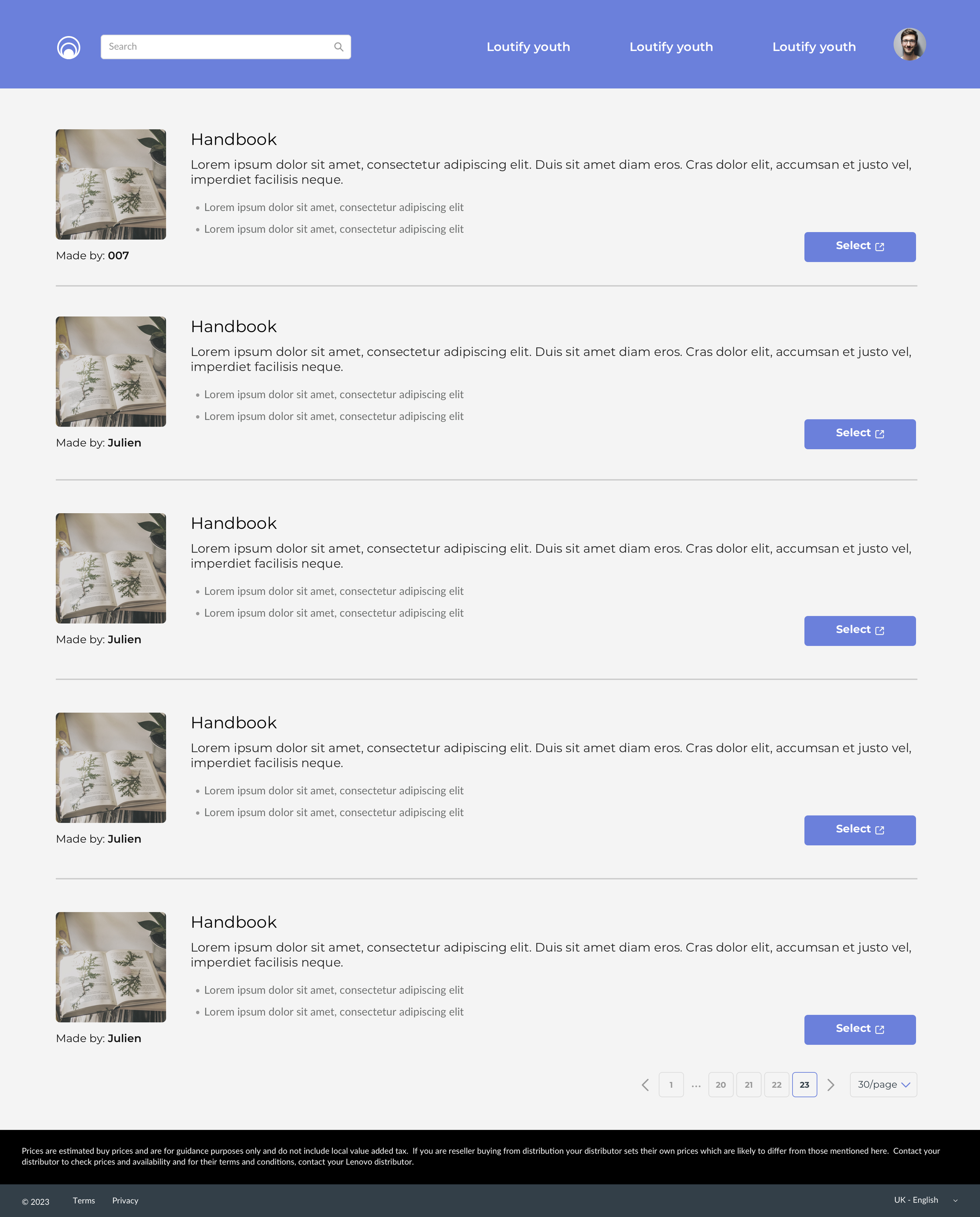This screenshot has height=1217, width=980.
Task: Click the current page 23 button
Action: click(804, 1084)
